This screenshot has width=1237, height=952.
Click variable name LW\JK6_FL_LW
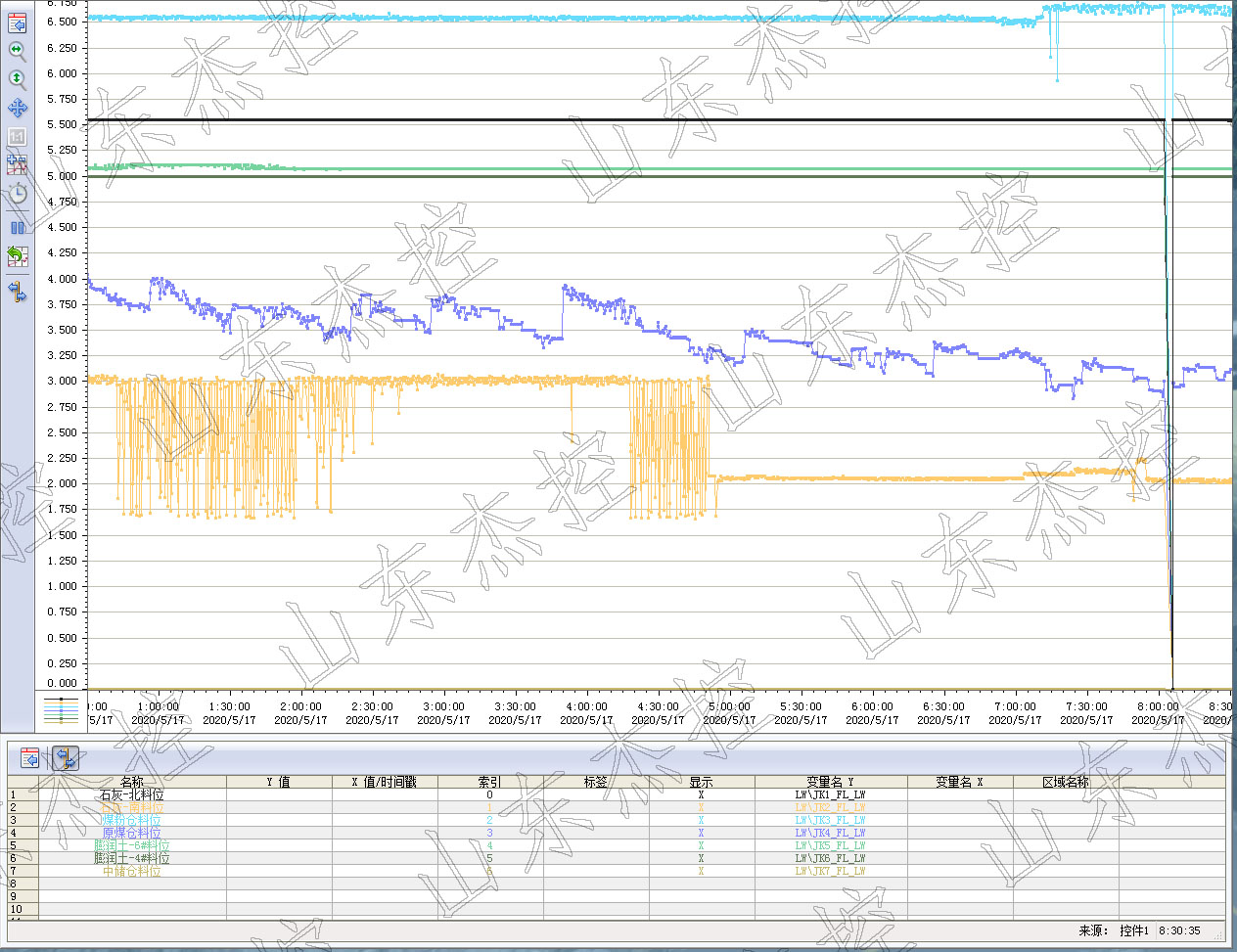click(831, 858)
